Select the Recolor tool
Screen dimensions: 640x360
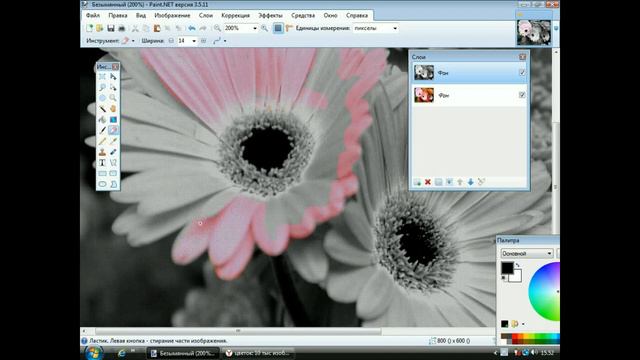(x=113, y=152)
